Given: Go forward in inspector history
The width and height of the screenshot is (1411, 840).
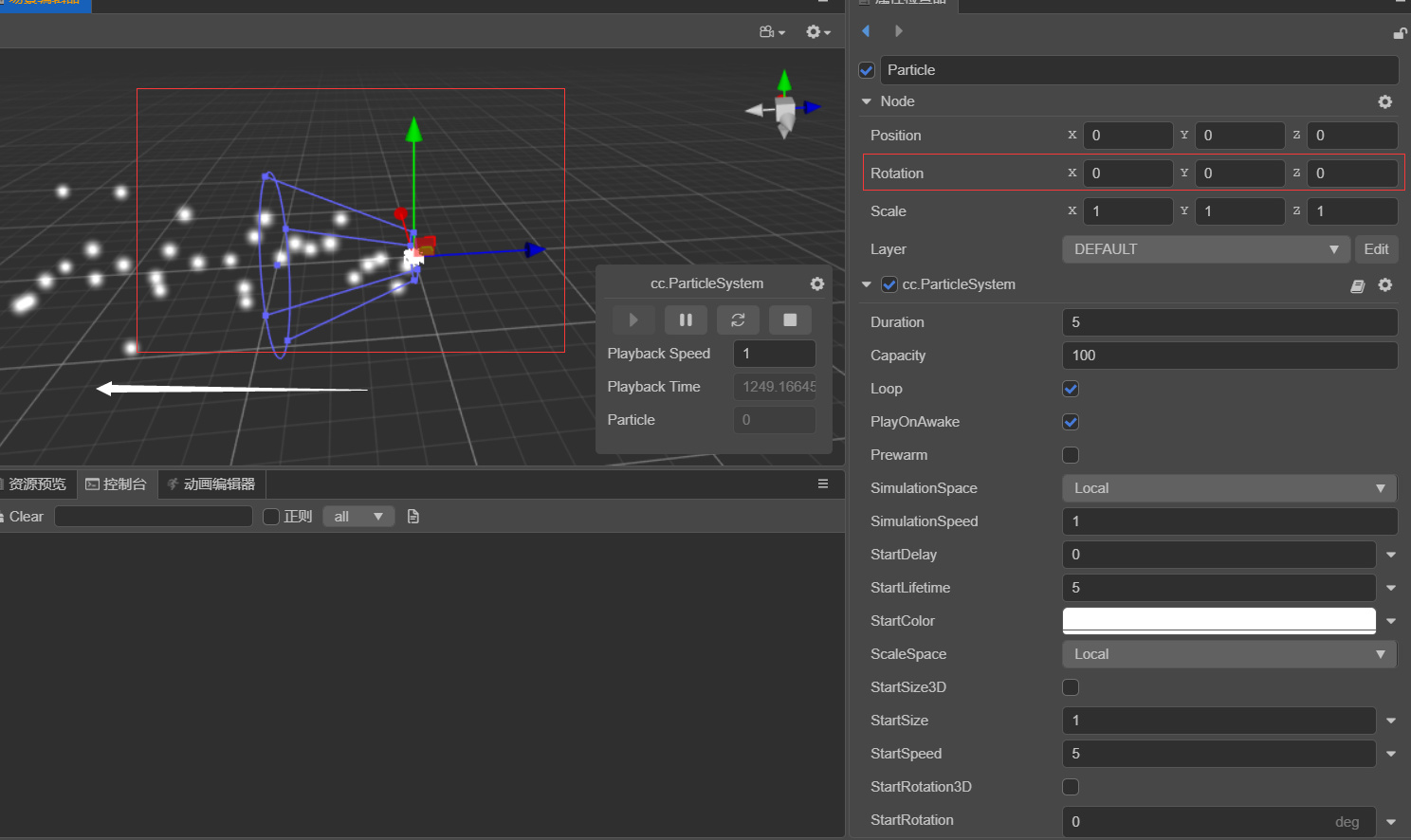Looking at the screenshot, I should click(x=898, y=31).
